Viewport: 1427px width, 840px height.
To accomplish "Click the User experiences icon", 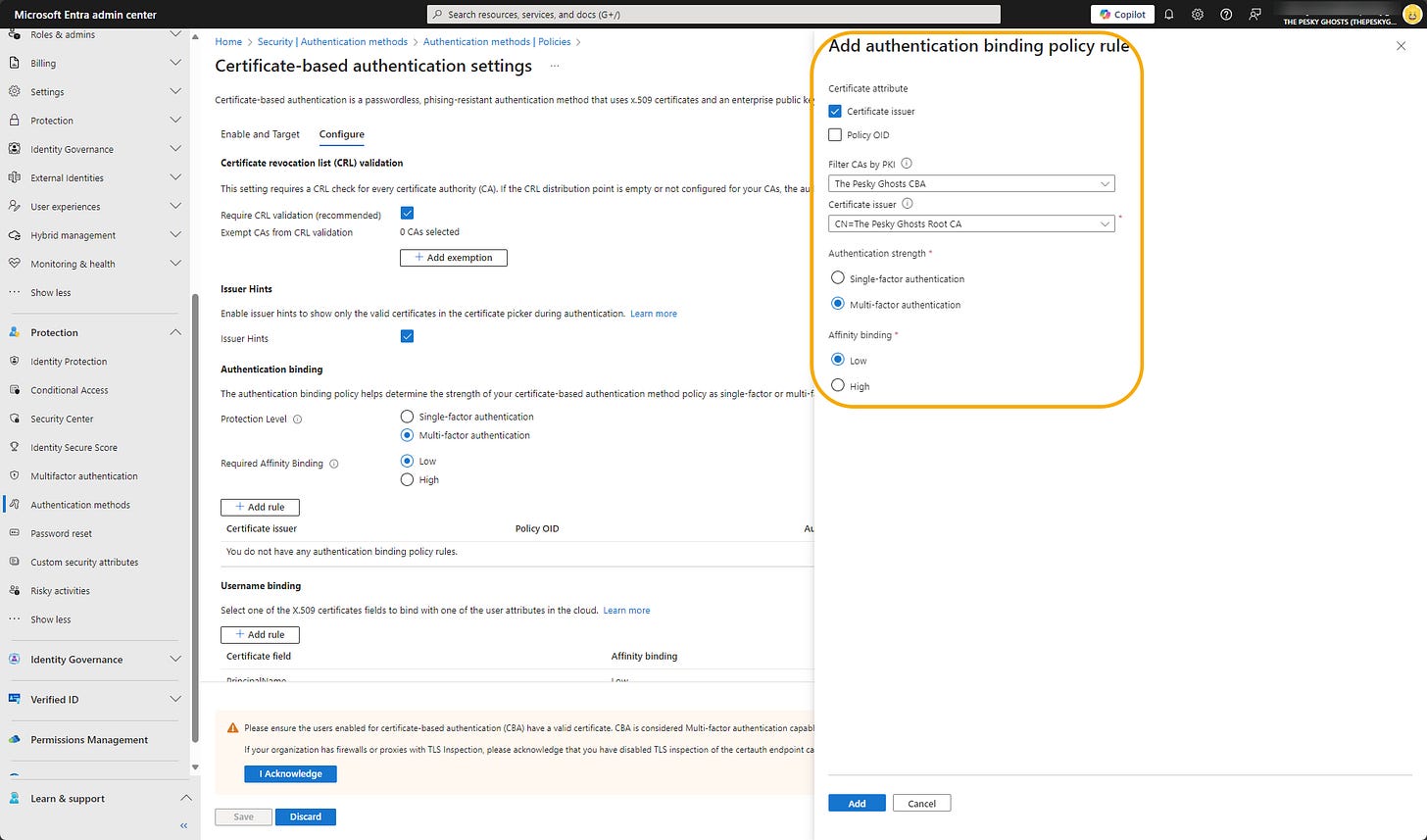I will tap(14, 206).
